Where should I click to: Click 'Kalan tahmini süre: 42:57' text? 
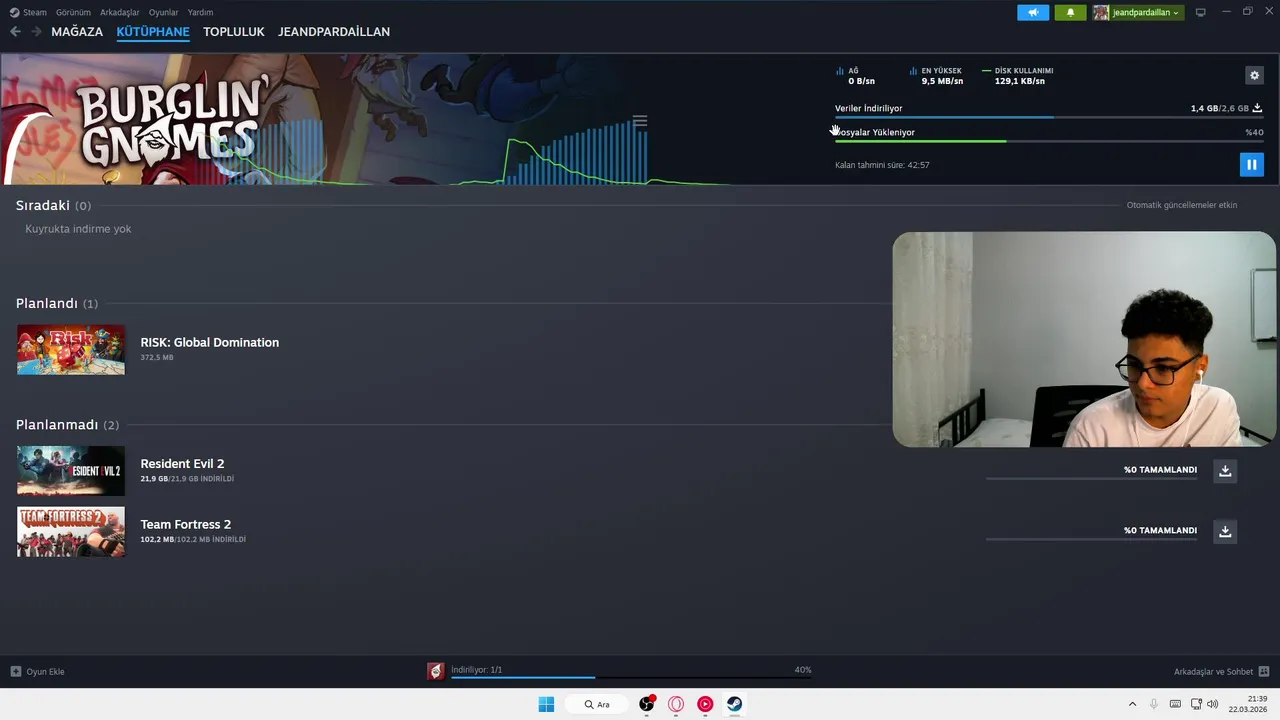[x=882, y=165]
